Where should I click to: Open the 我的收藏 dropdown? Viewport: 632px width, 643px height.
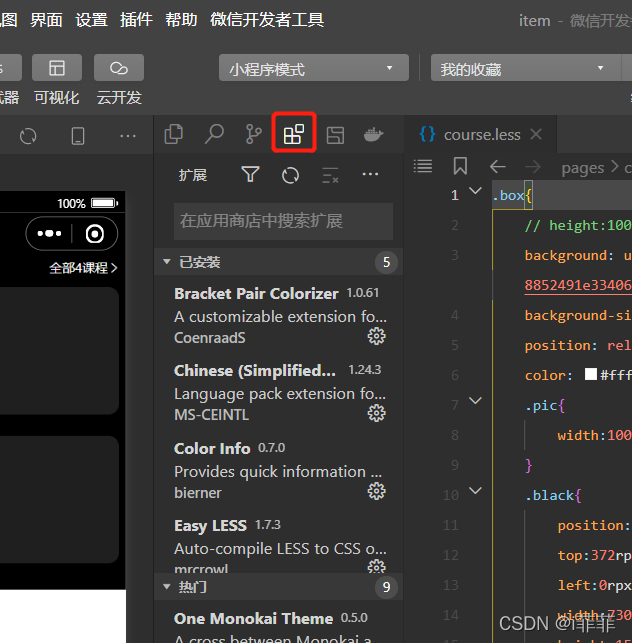525,68
